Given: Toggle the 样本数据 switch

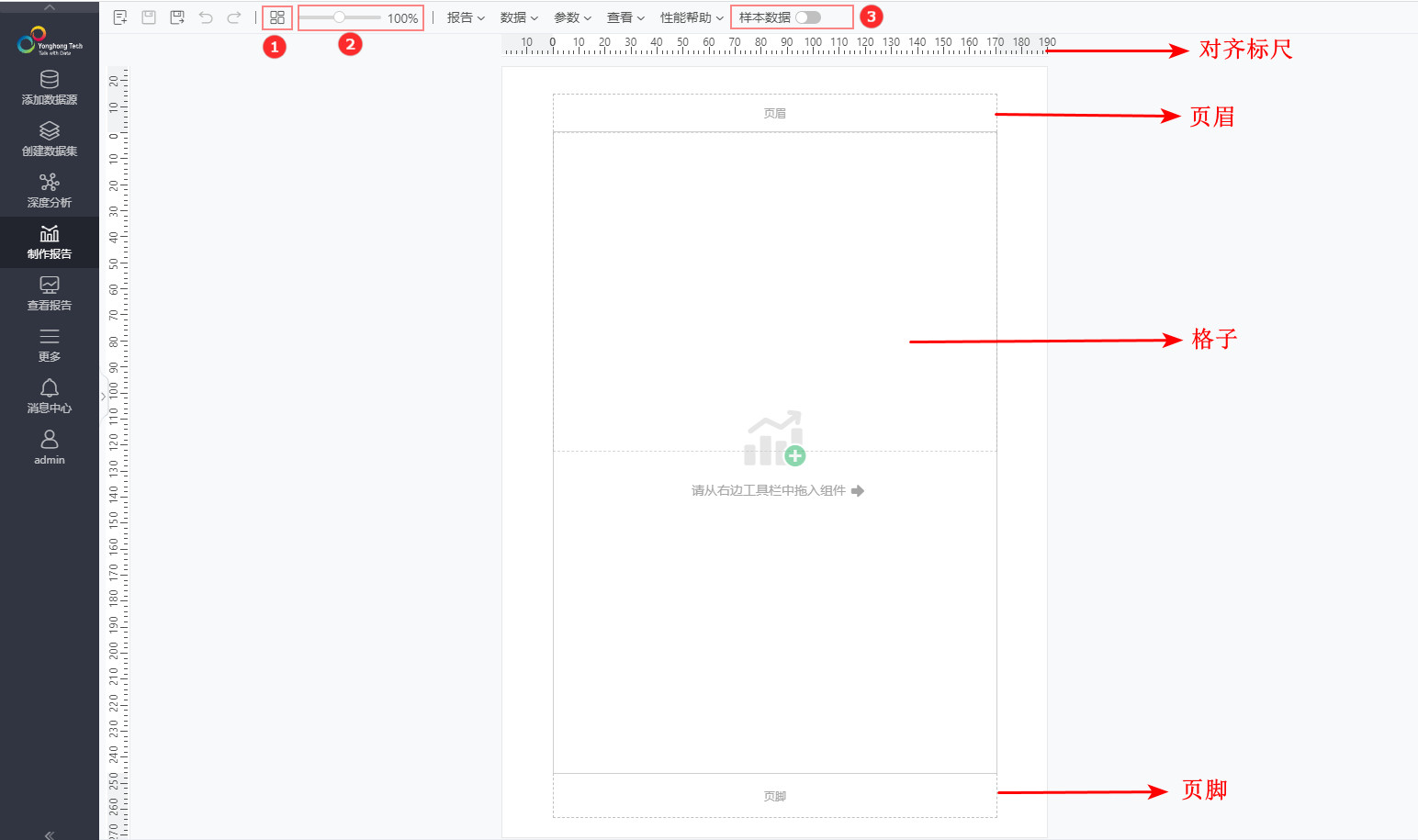Looking at the screenshot, I should pyautogui.click(x=808, y=17).
